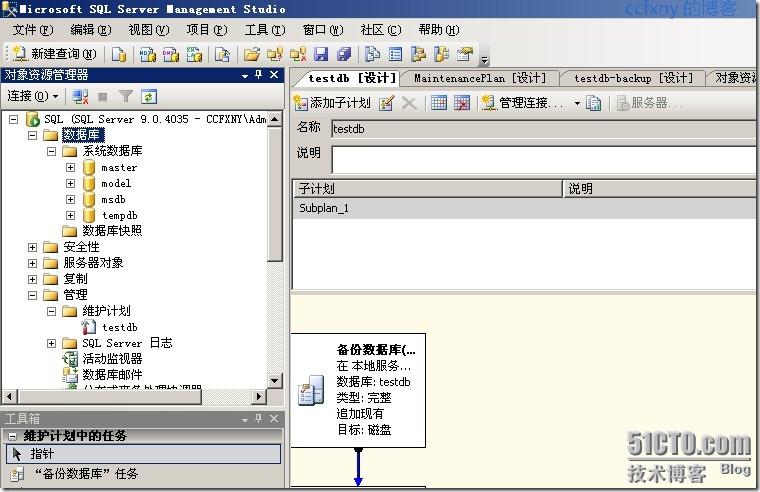Click the subplan schedule calendar icon

click(x=439, y=103)
